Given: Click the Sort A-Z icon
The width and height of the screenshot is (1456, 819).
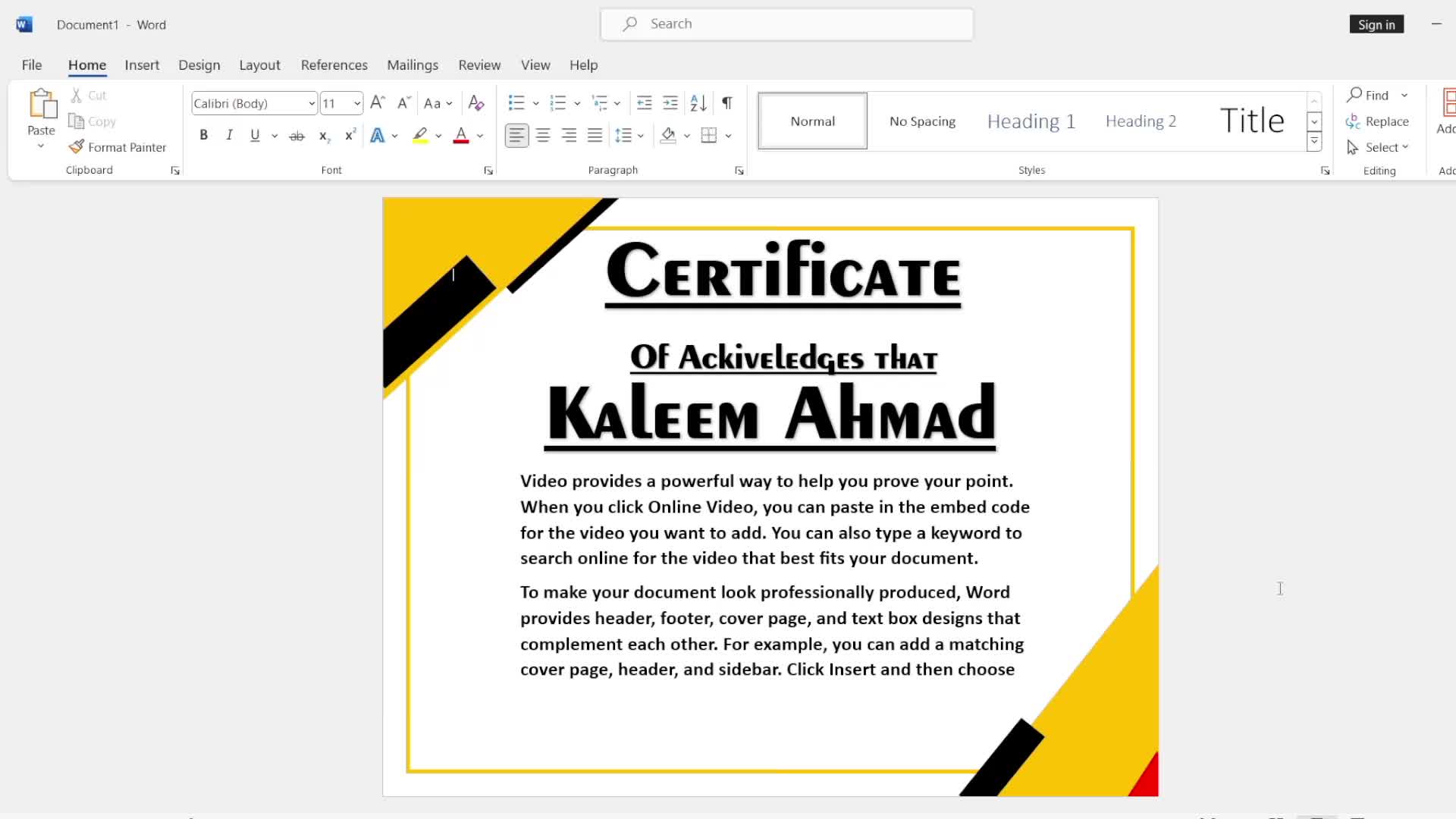Looking at the screenshot, I should point(698,103).
